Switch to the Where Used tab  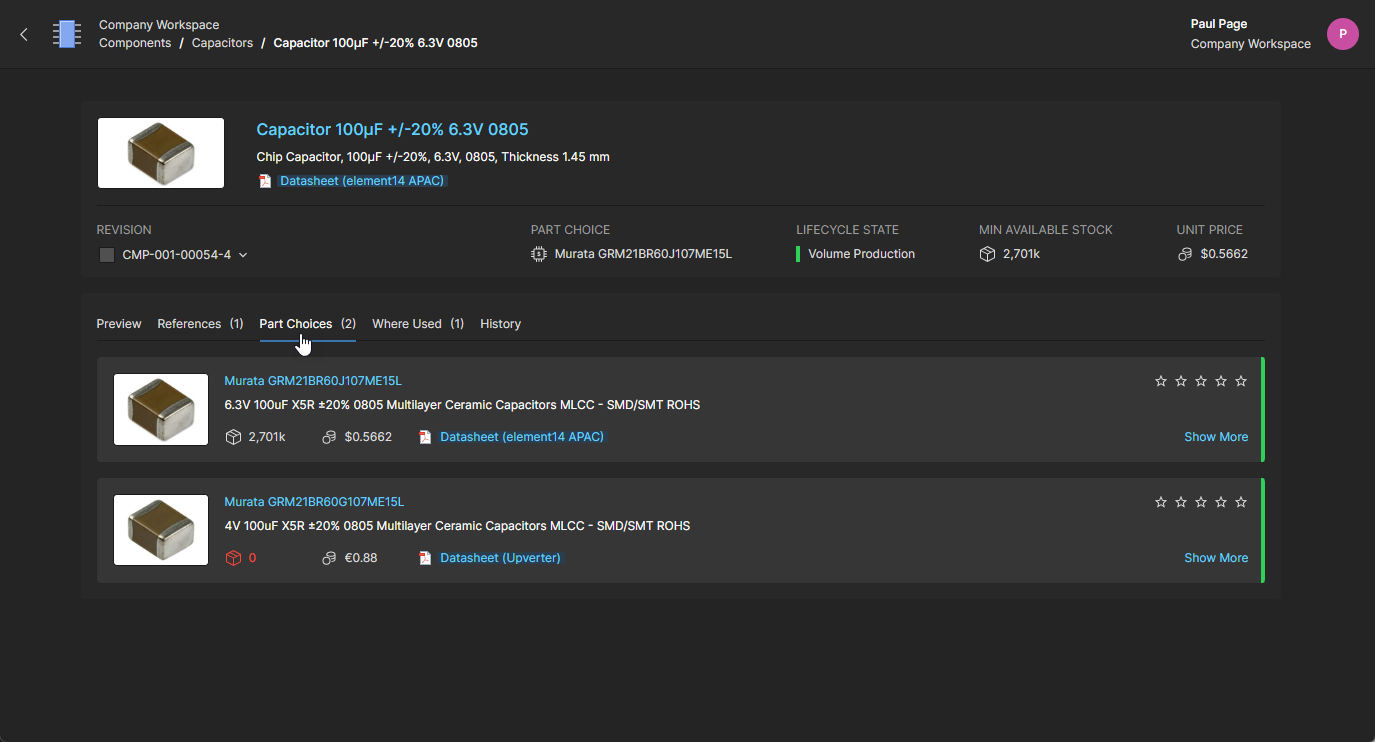click(x=406, y=324)
